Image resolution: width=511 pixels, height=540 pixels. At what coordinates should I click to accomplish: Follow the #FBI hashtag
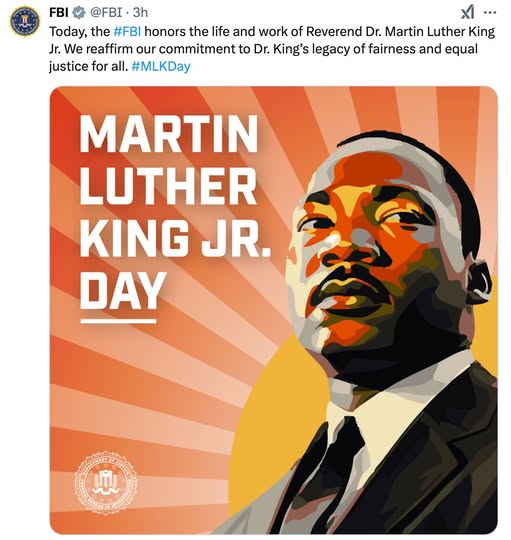(x=127, y=32)
